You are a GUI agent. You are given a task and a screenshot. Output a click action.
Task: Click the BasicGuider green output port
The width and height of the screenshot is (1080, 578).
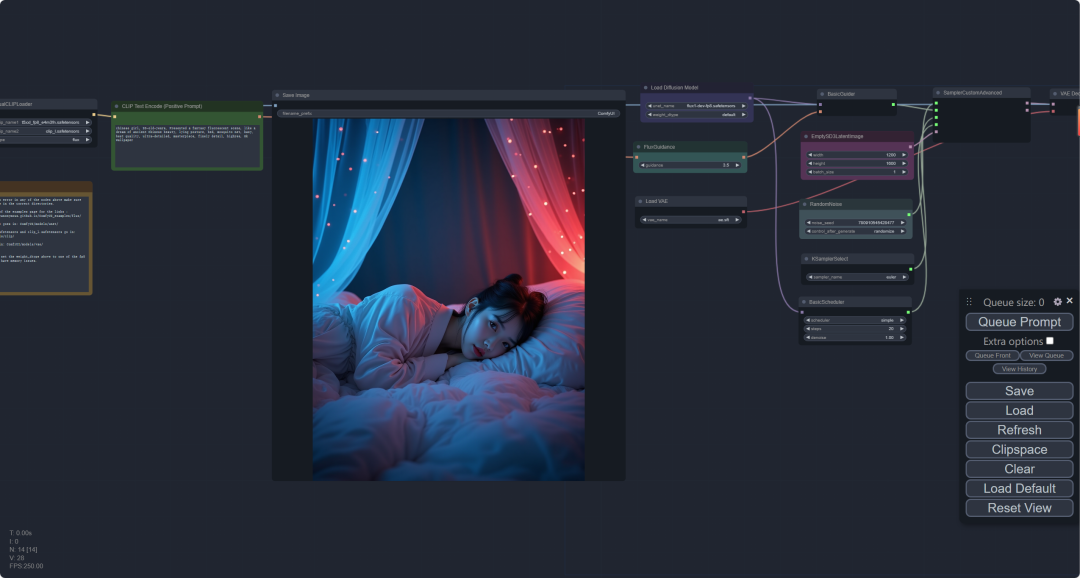tap(893, 105)
